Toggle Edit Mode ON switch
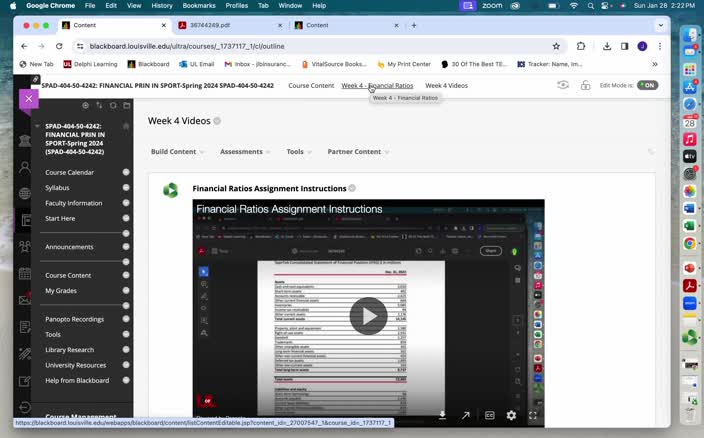The height and width of the screenshot is (438, 704). pos(647,86)
